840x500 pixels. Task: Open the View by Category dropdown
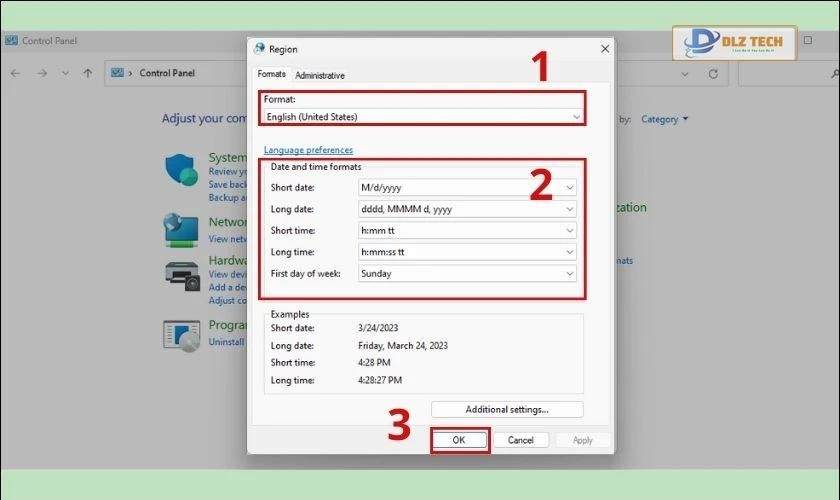(x=665, y=119)
